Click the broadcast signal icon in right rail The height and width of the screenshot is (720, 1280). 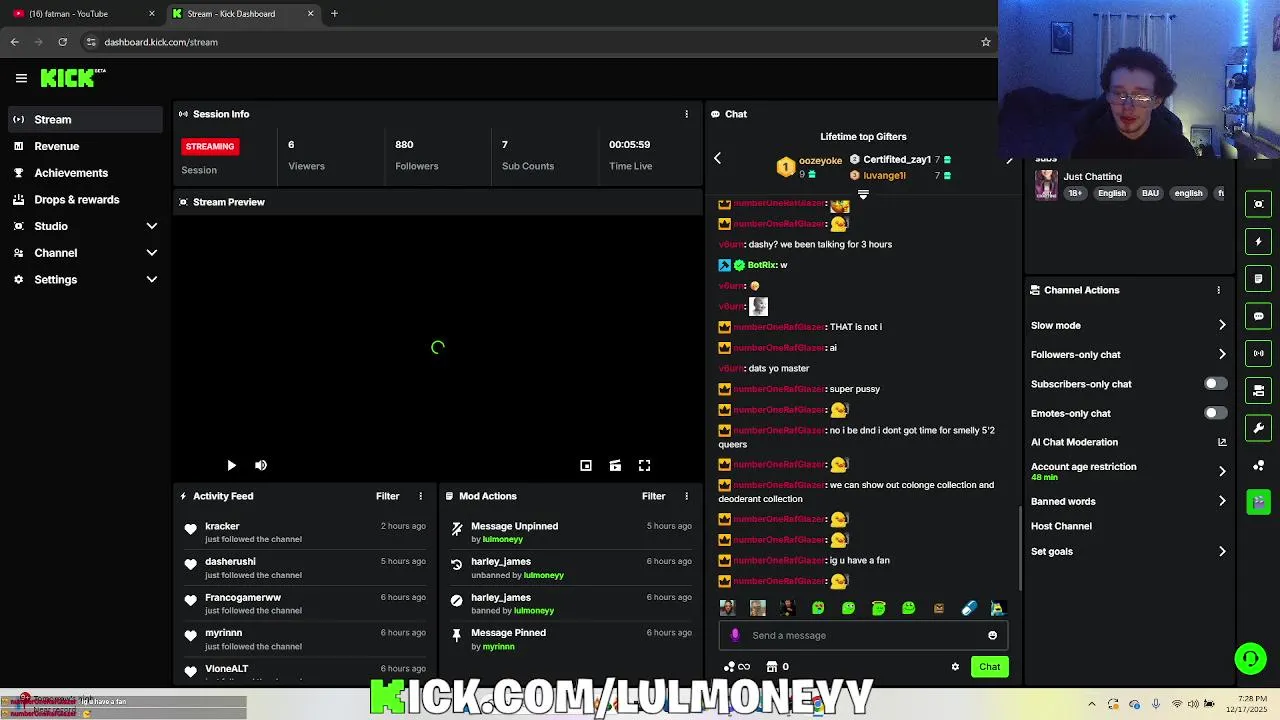(x=1259, y=353)
